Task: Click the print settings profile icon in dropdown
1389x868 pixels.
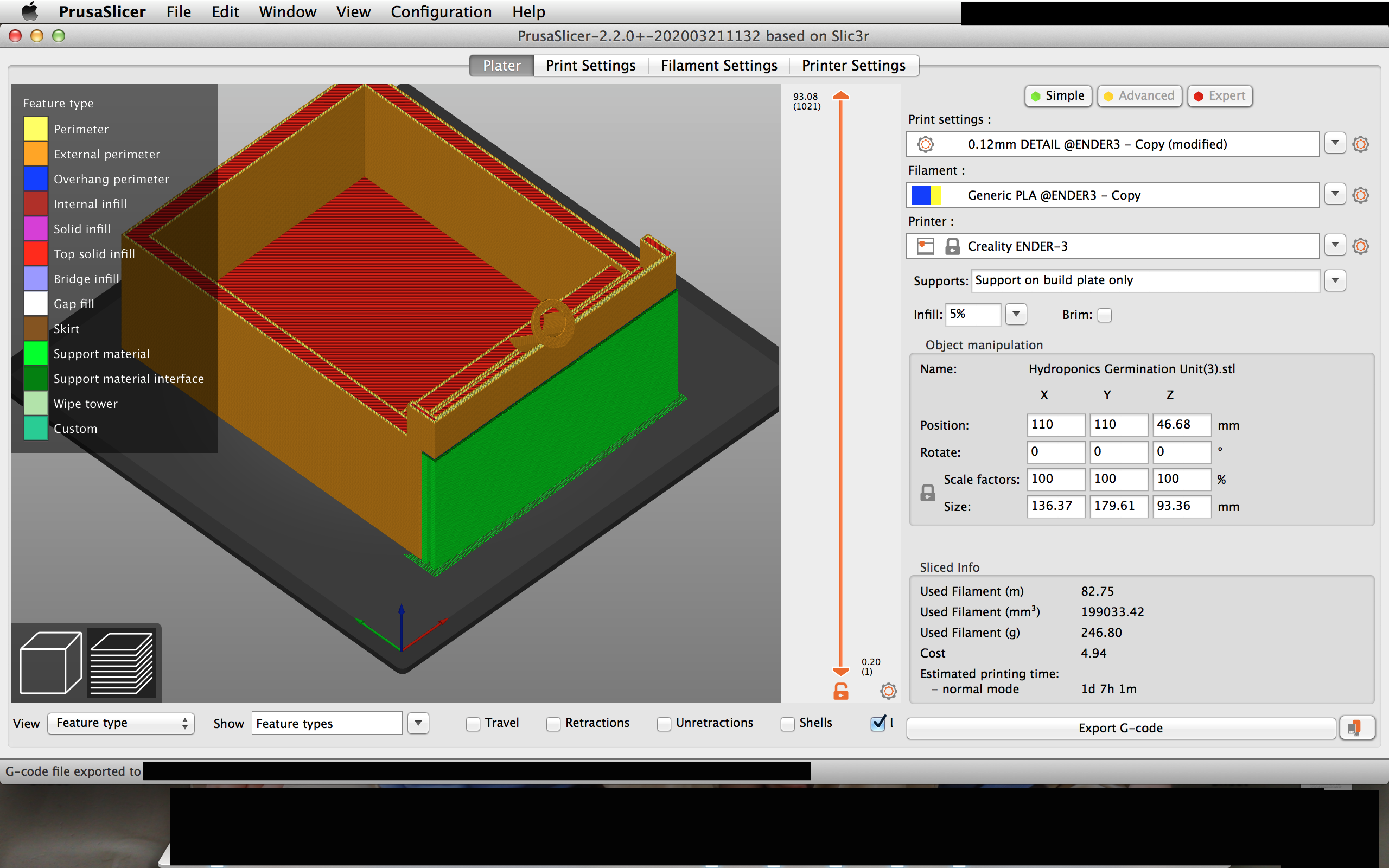Action: [925, 144]
